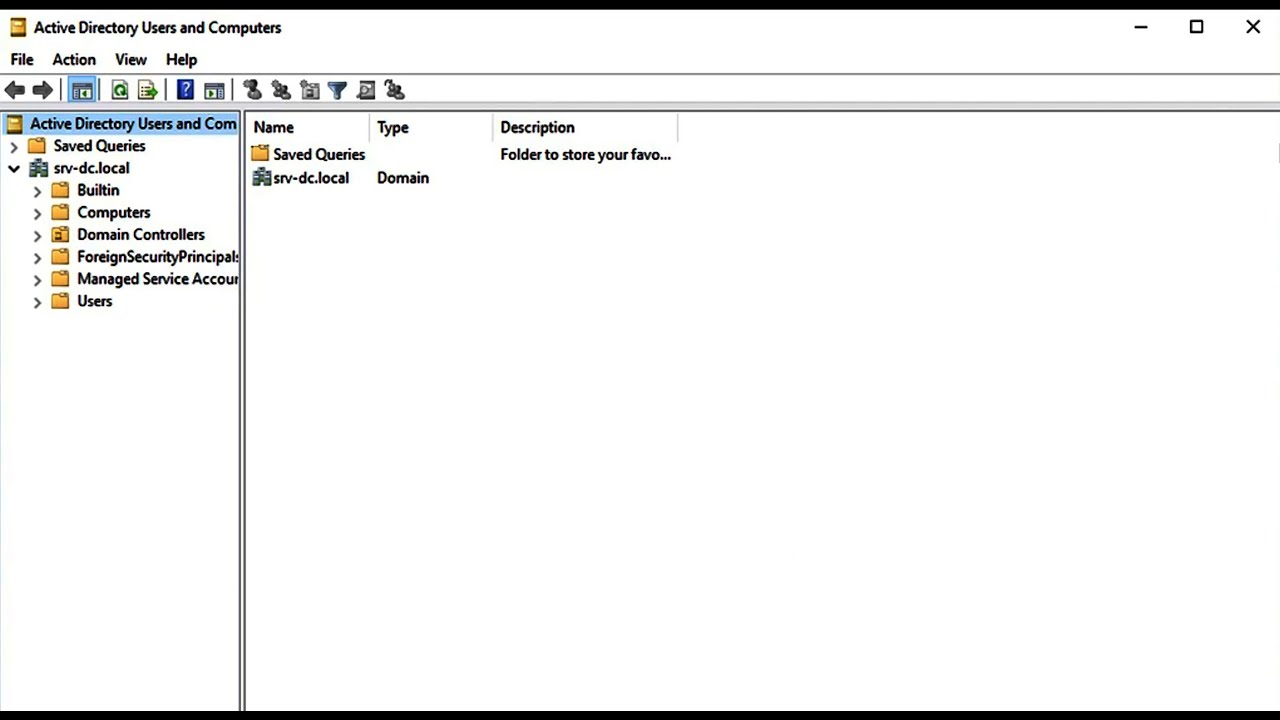Expand the ForeignSecurityPrincipals node
Screen dimensions: 1280x720
tap(37, 257)
